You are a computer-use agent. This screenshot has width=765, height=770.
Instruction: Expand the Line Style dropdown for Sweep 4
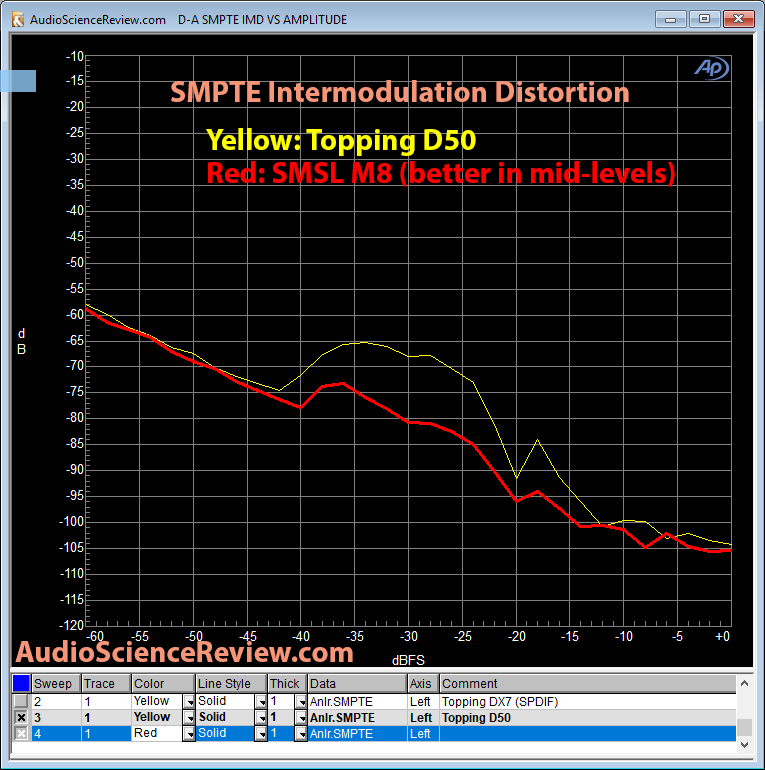pyautogui.click(x=262, y=734)
